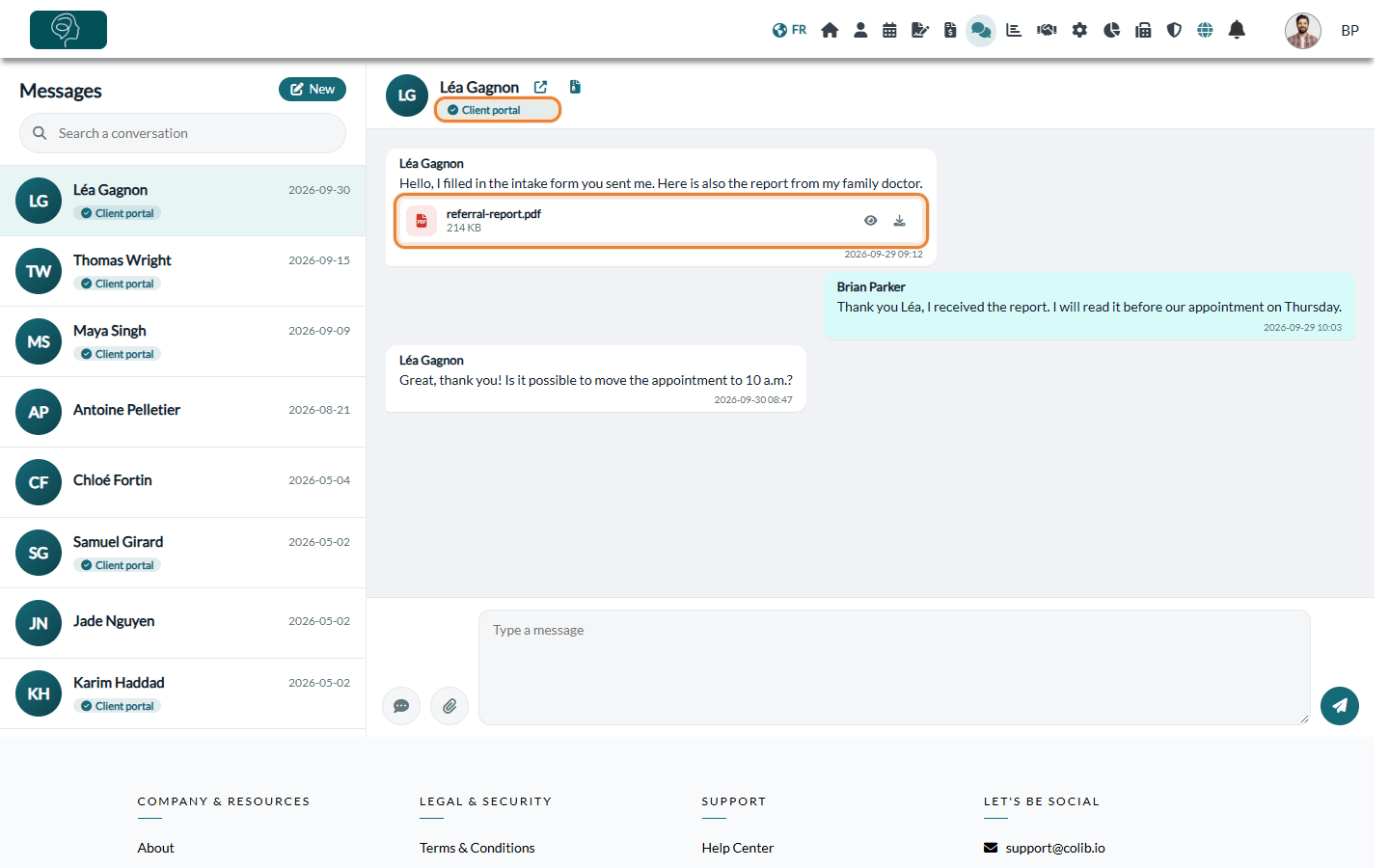Open the invoice dollar document icon
The height and width of the screenshot is (868, 1389).
click(x=950, y=30)
